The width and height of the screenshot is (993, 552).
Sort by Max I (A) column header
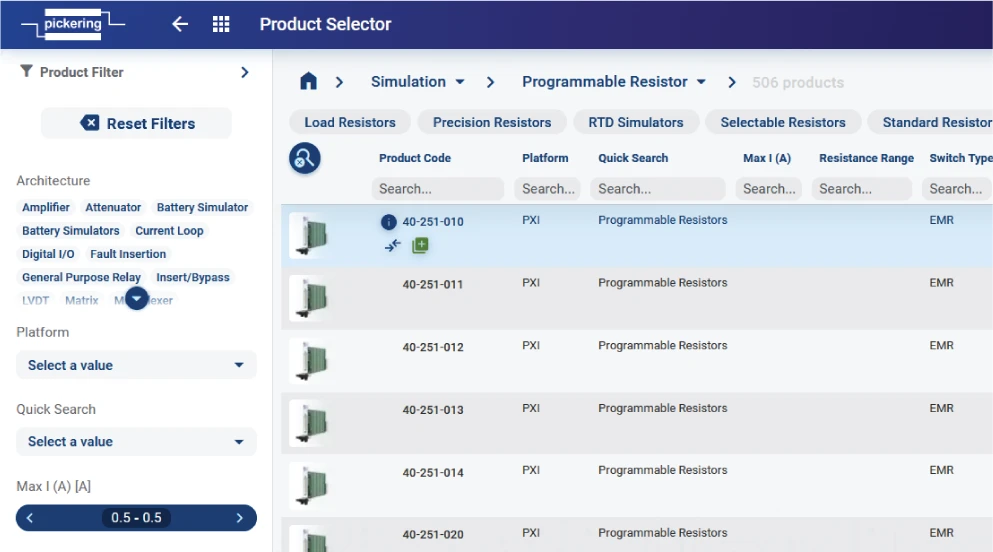click(x=767, y=158)
